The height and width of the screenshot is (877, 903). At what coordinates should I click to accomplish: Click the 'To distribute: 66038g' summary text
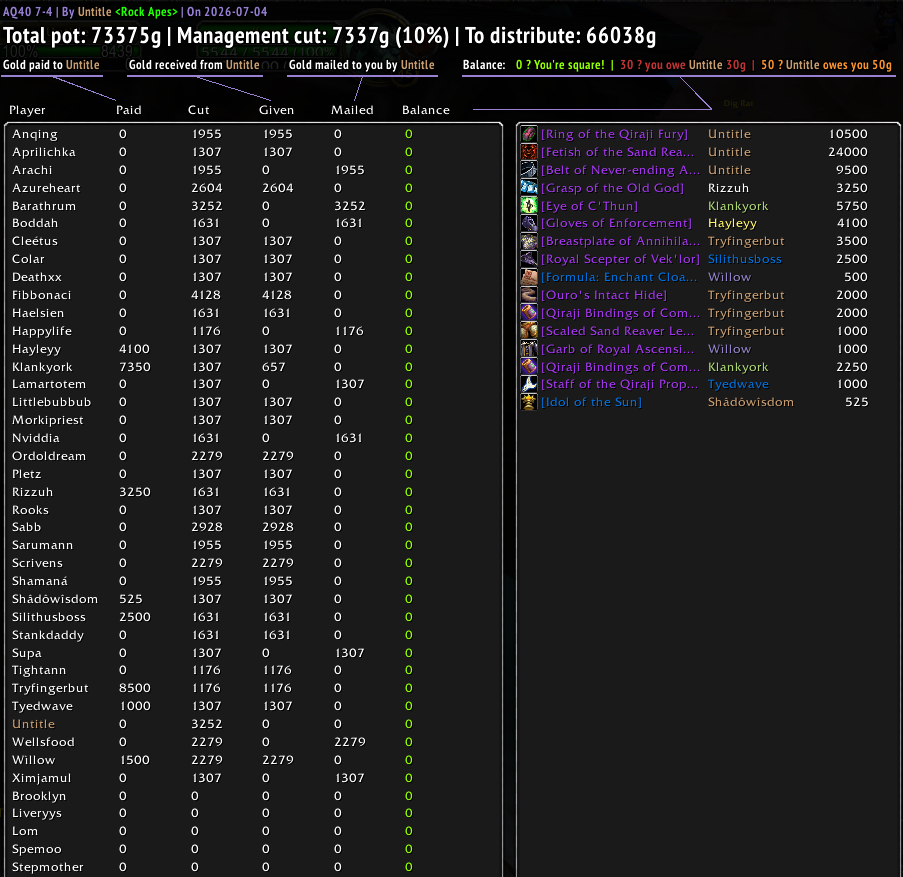point(560,36)
